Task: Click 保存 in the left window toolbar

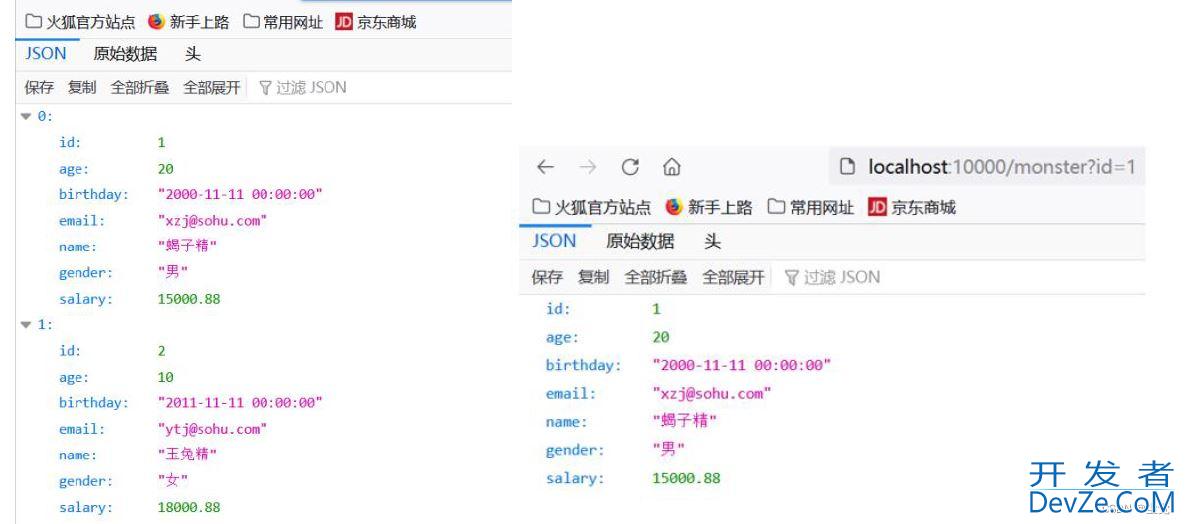Action: coord(39,88)
